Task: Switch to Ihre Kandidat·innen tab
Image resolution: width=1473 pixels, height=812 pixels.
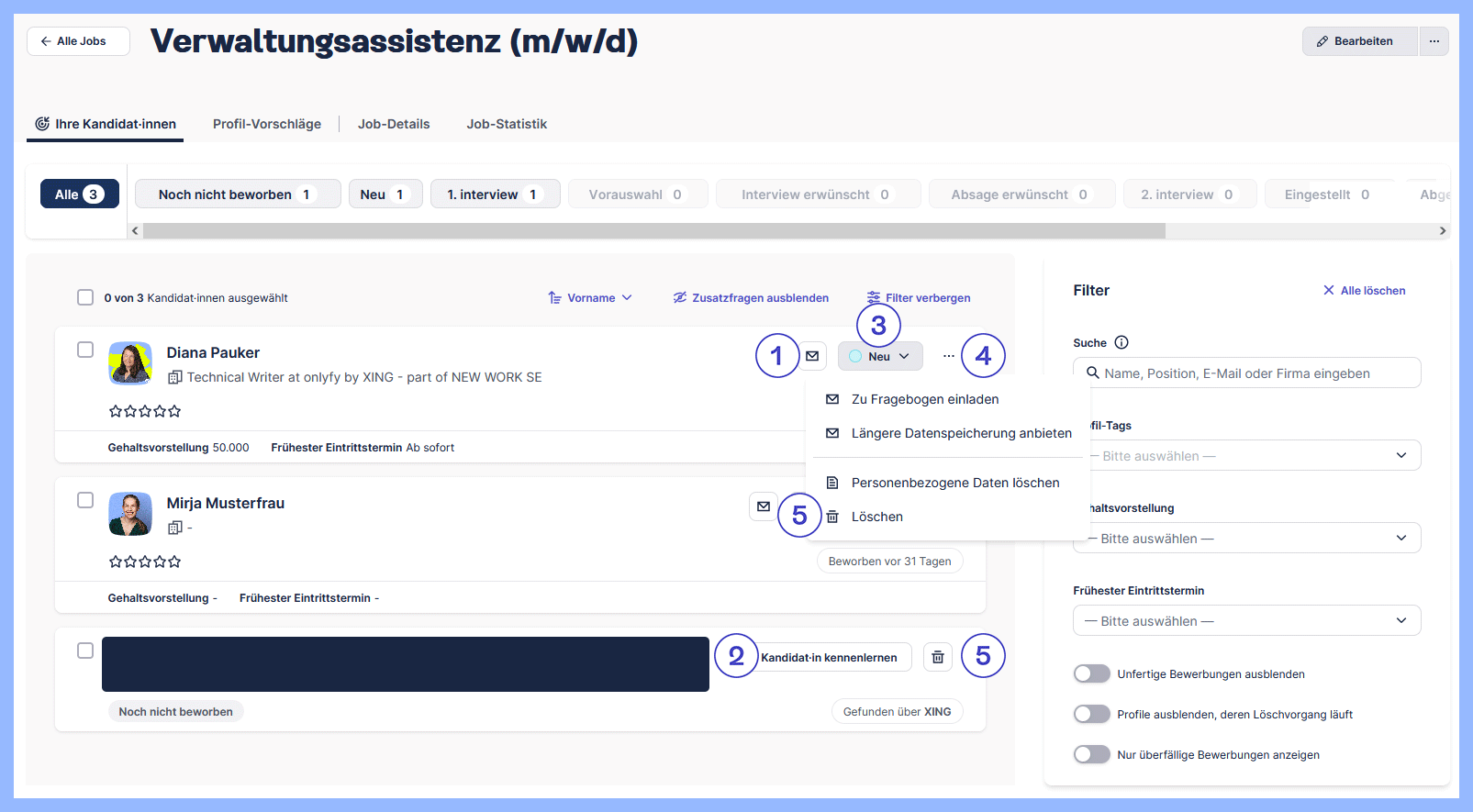Action: (x=106, y=124)
